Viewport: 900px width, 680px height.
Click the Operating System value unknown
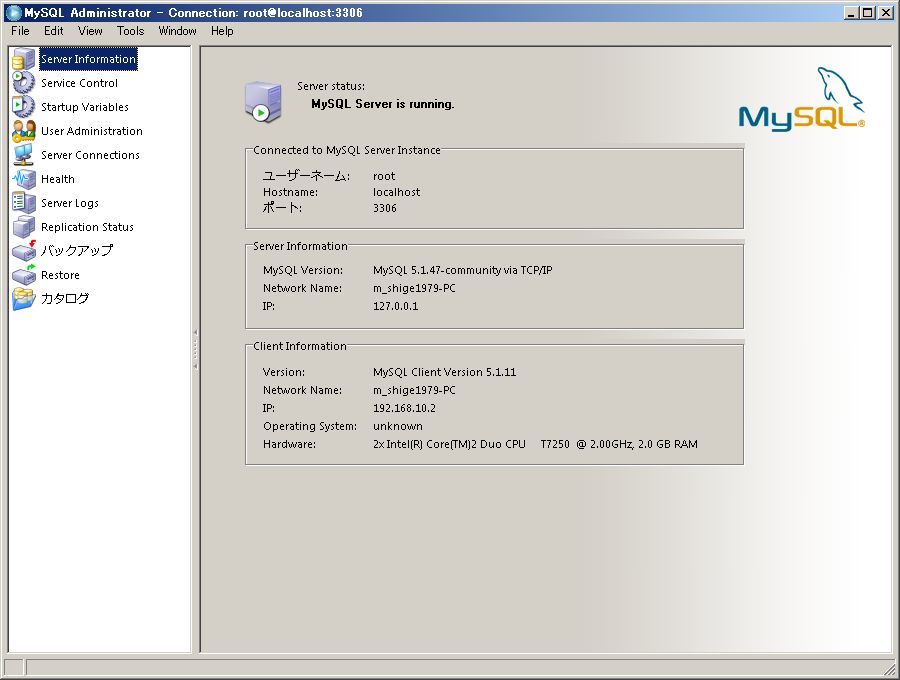(398, 426)
